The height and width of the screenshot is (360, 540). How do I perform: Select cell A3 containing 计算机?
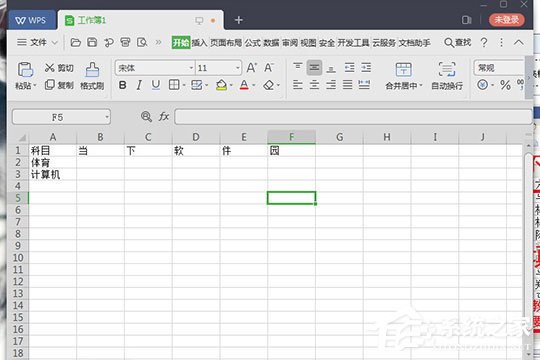point(53,174)
